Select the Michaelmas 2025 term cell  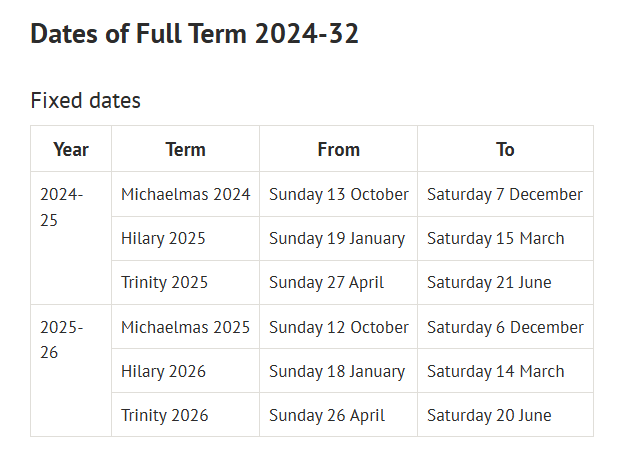(x=185, y=327)
